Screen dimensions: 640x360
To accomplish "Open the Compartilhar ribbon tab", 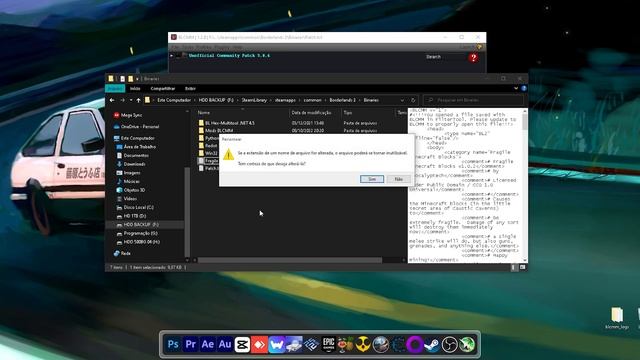I will pyautogui.click(x=162, y=89).
